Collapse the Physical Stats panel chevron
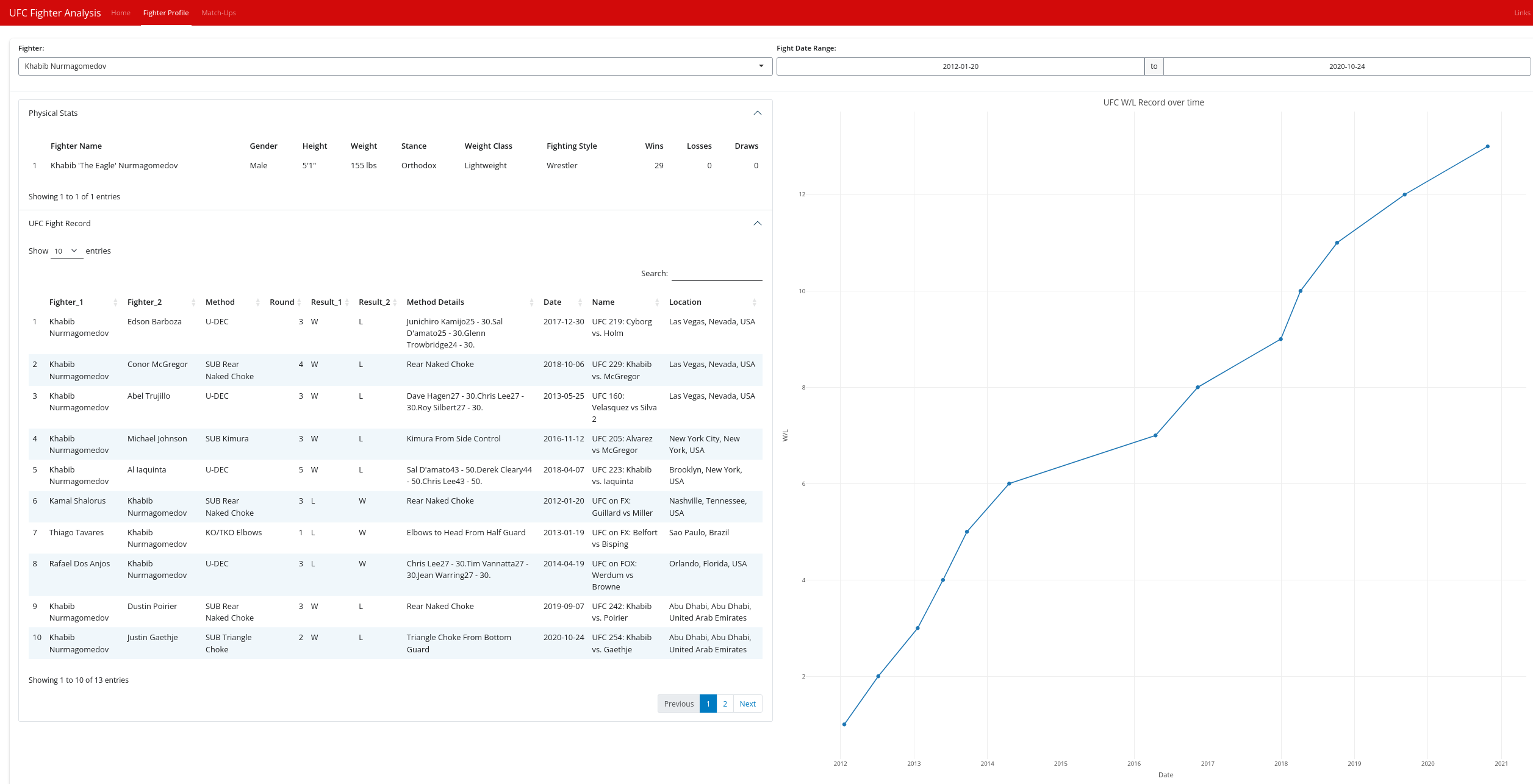 point(757,113)
